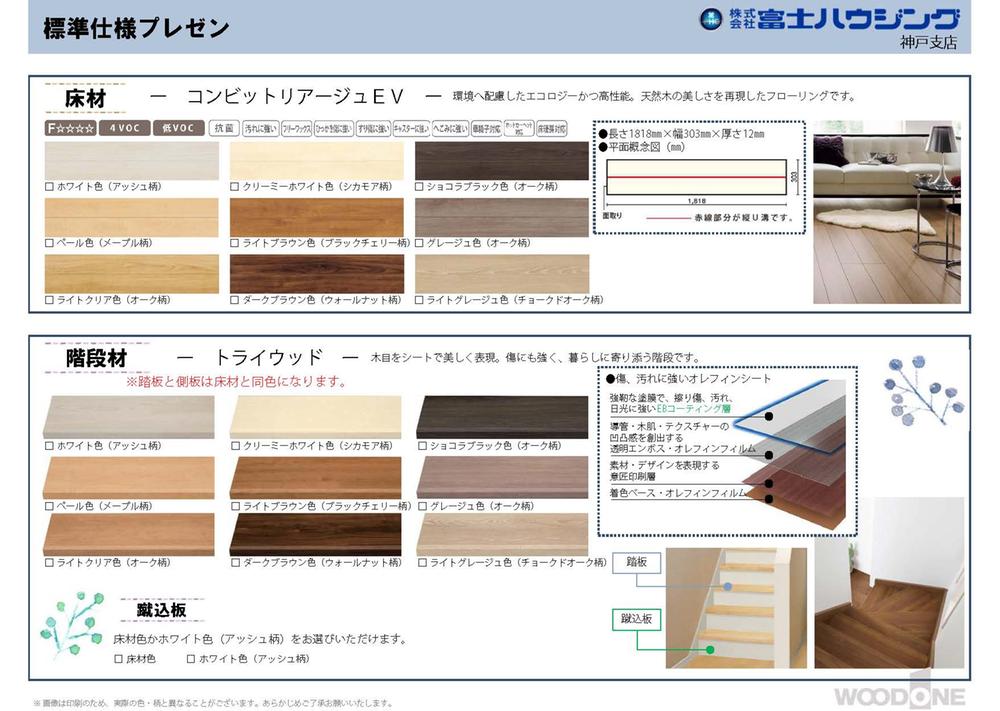1000x711 pixels.
Task: Pick the greige oak flooring swatch in 床材
Action: click(x=502, y=217)
